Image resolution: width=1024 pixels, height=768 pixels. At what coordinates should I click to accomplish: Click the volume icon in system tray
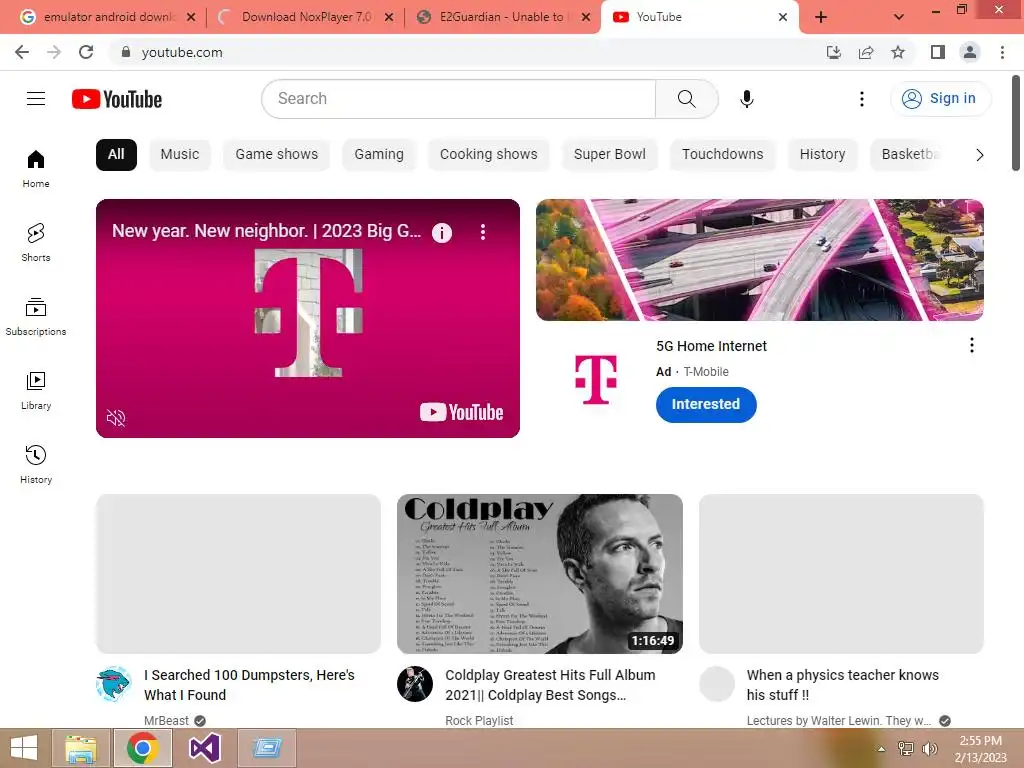[929, 749]
